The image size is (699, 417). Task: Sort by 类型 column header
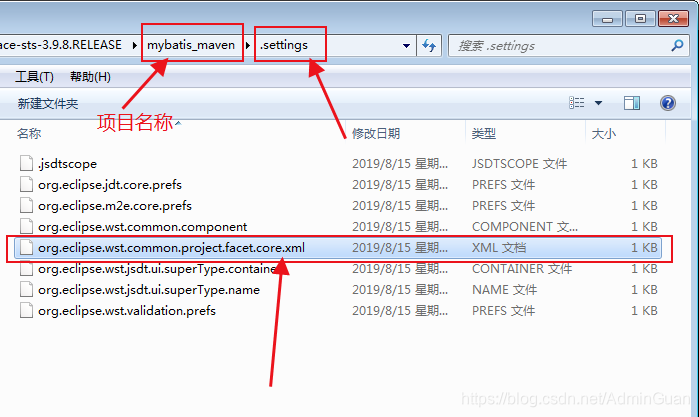(484, 133)
